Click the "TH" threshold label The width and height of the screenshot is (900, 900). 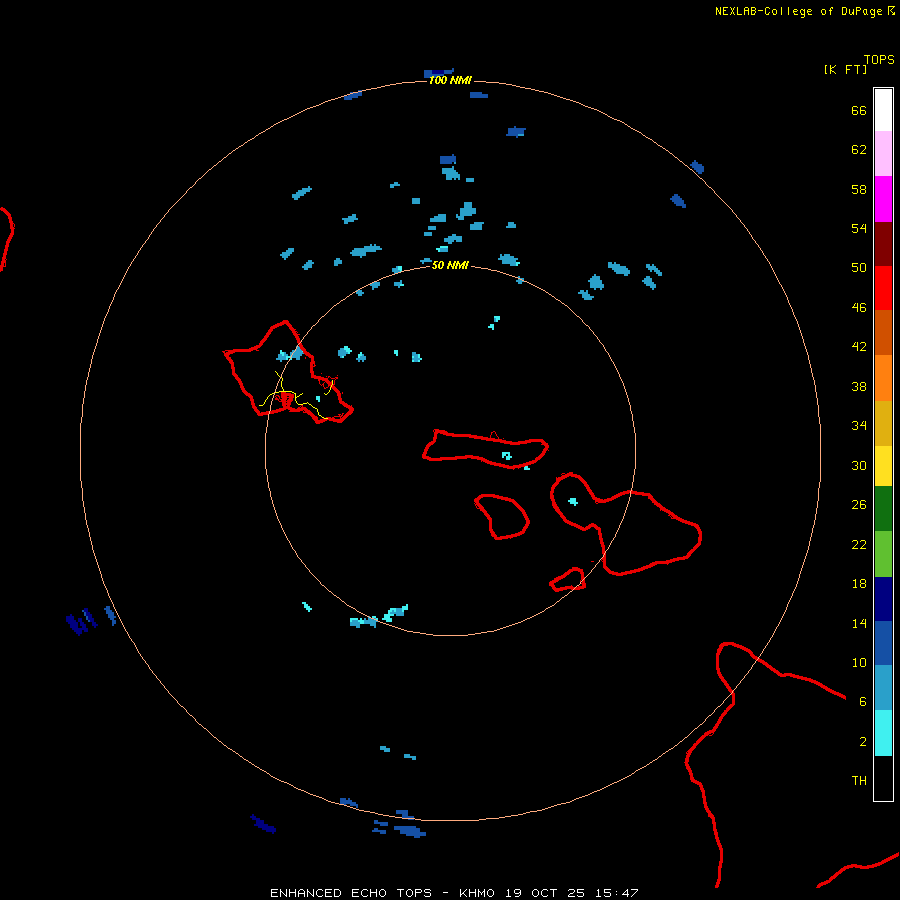[859, 781]
